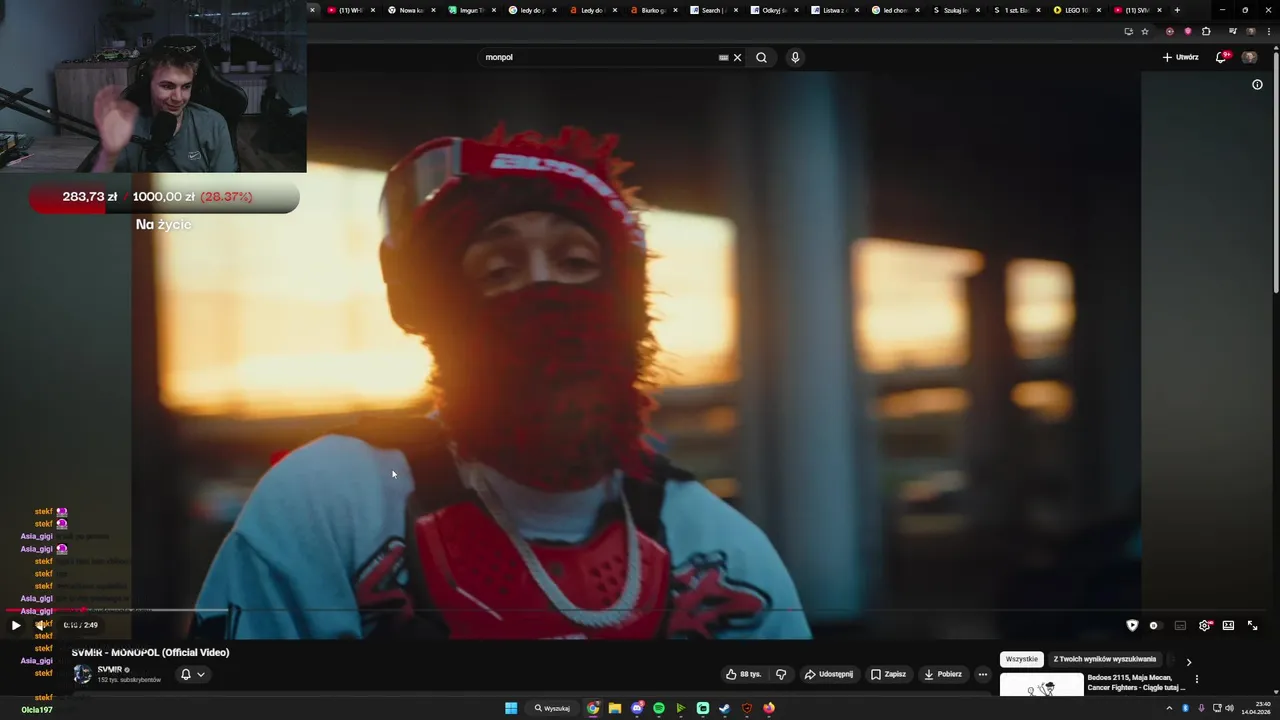The width and height of the screenshot is (1280, 720).
Task: Toggle subtitles/captions button
Action: click(x=1180, y=625)
